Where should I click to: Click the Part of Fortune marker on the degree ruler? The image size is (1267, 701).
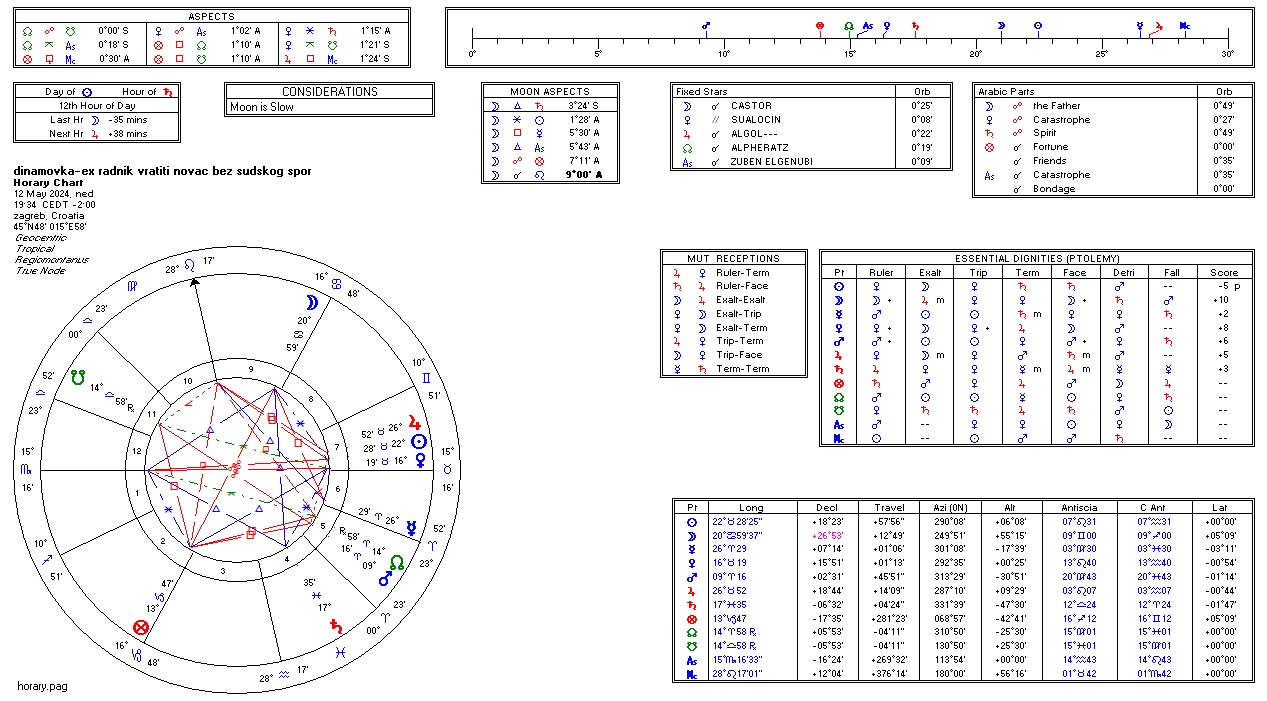(821, 26)
